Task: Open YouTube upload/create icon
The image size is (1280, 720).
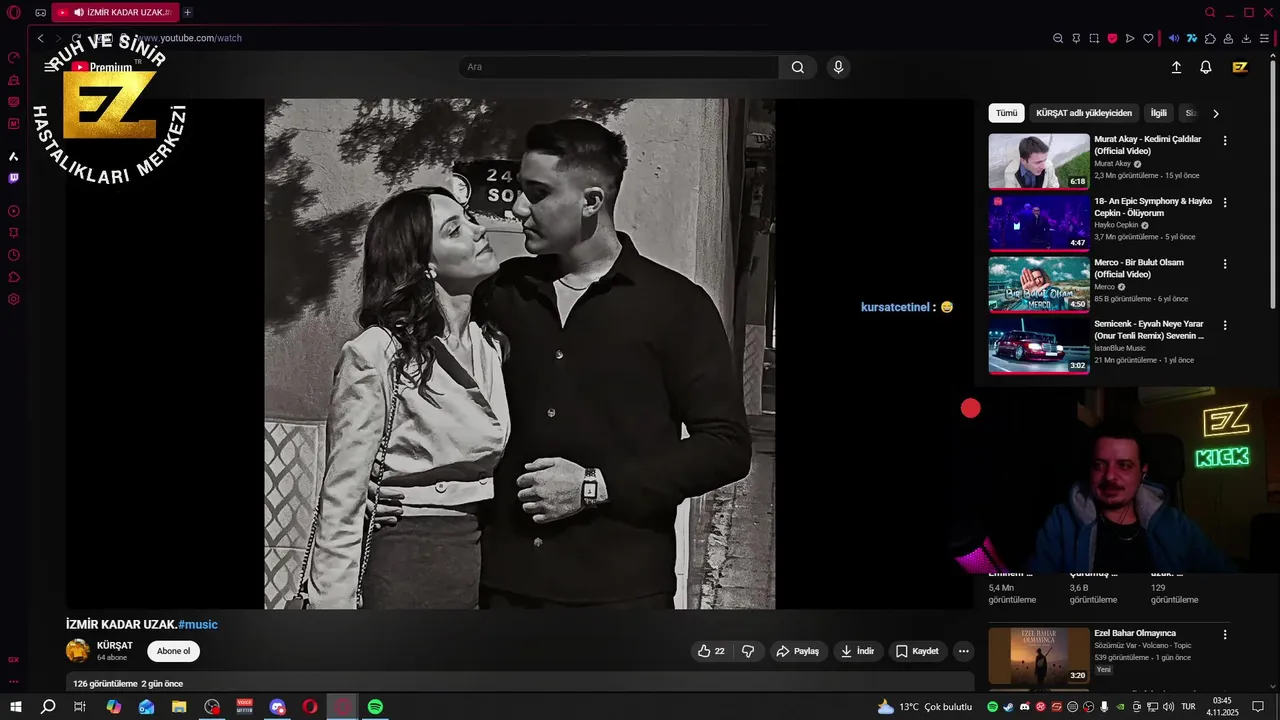Action: (x=1176, y=67)
